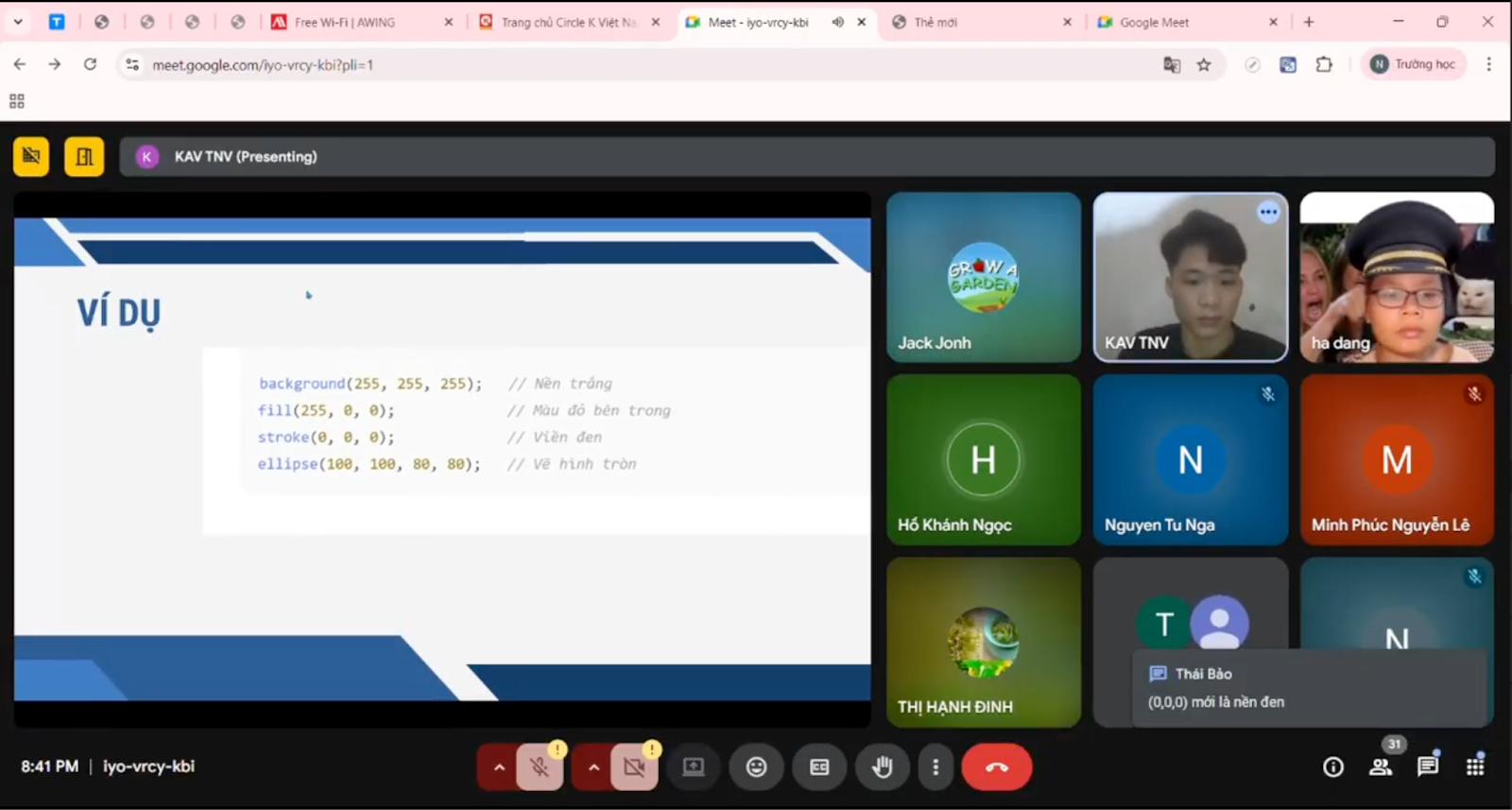Open the activities grid icon

pyautogui.click(x=1474, y=767)
